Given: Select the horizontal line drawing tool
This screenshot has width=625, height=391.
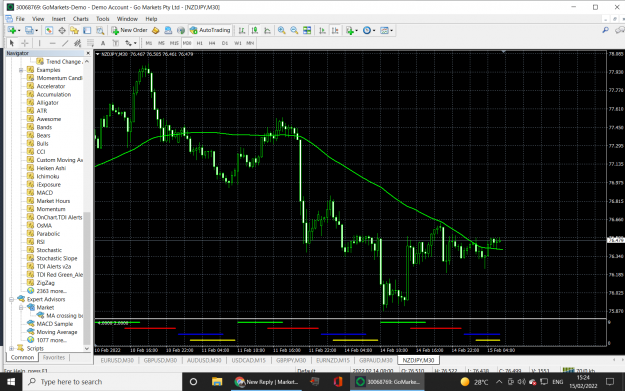Looking at the screenshot, I should tap(52, 43).
